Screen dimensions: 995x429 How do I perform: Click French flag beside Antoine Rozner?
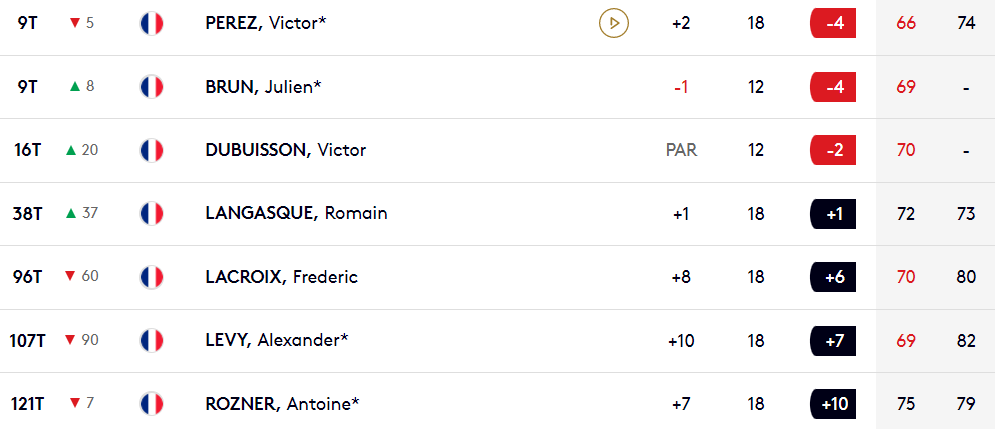[x=152, y=404]
